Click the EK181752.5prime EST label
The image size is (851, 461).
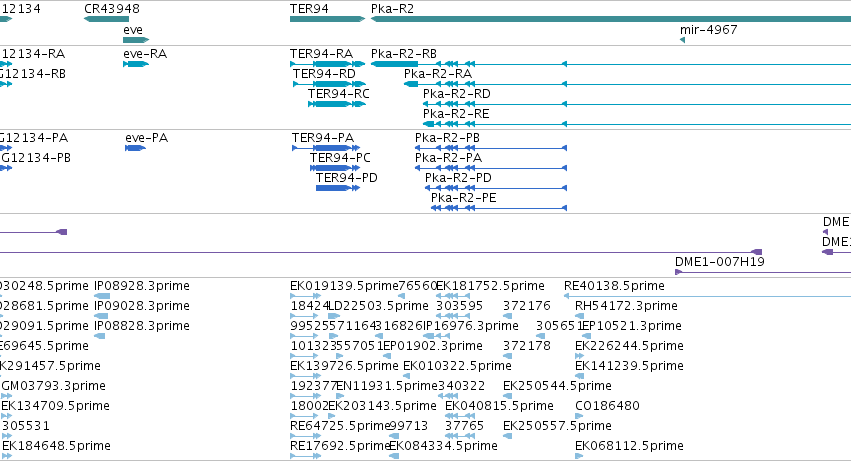point(490,286)
